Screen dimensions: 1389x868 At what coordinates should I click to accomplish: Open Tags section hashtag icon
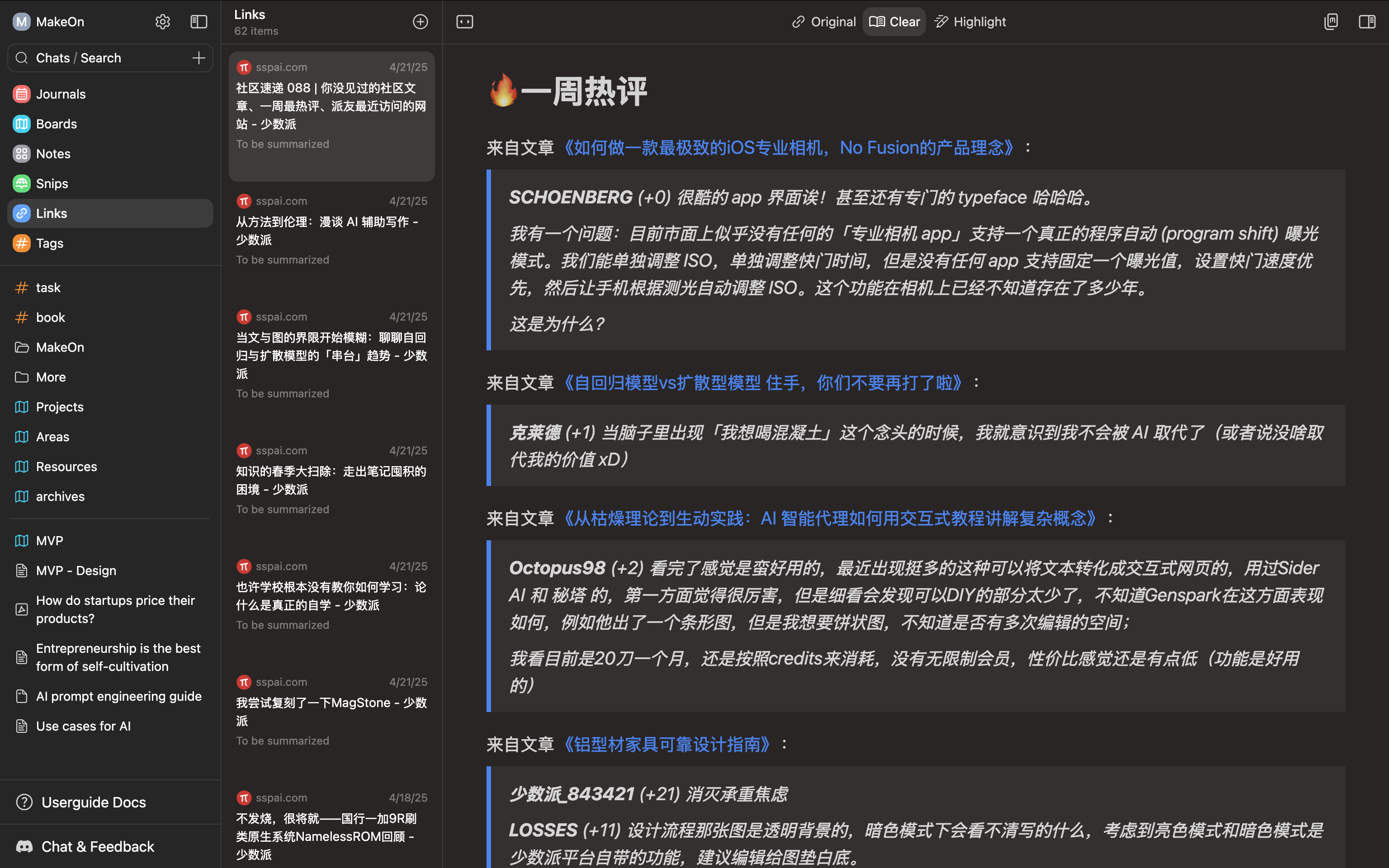[x=22, y=243]
